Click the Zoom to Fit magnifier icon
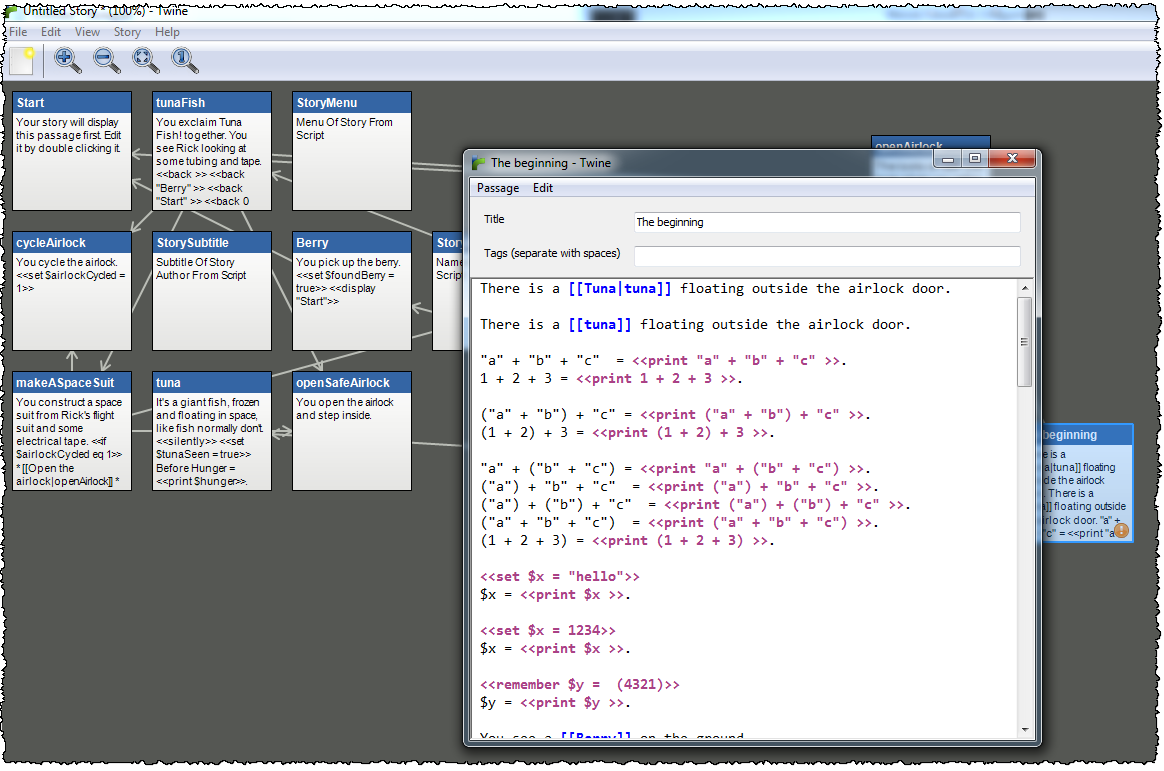 146,61
